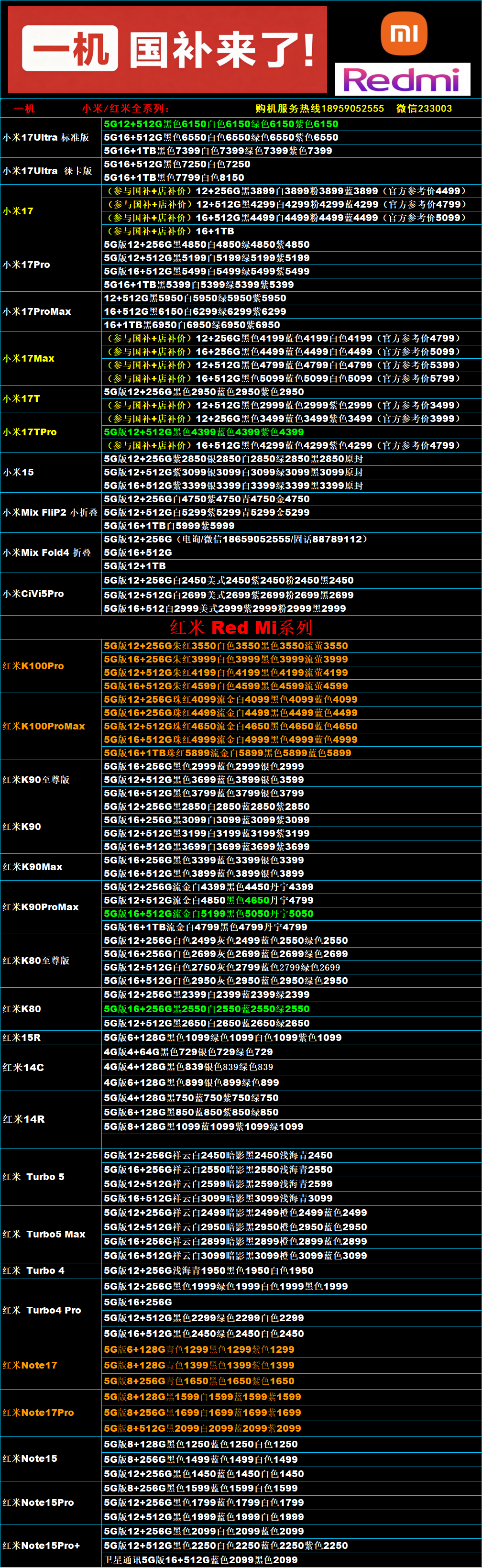The width and height of the screenshot is (482, 1568).
Task: Click the purple Redmi logo
Action: click(x=402, y=78)
